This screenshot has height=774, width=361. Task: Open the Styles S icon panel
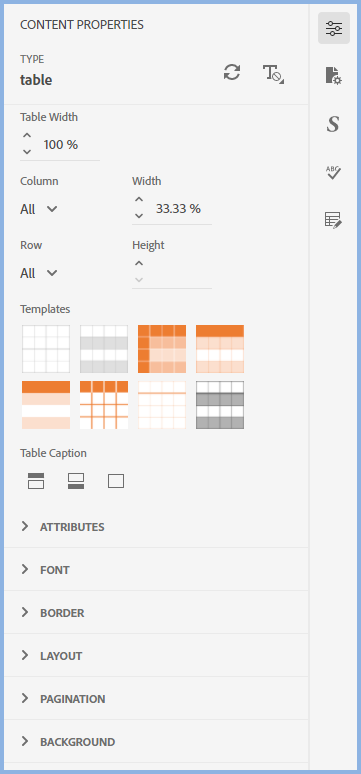click(333, 123)
